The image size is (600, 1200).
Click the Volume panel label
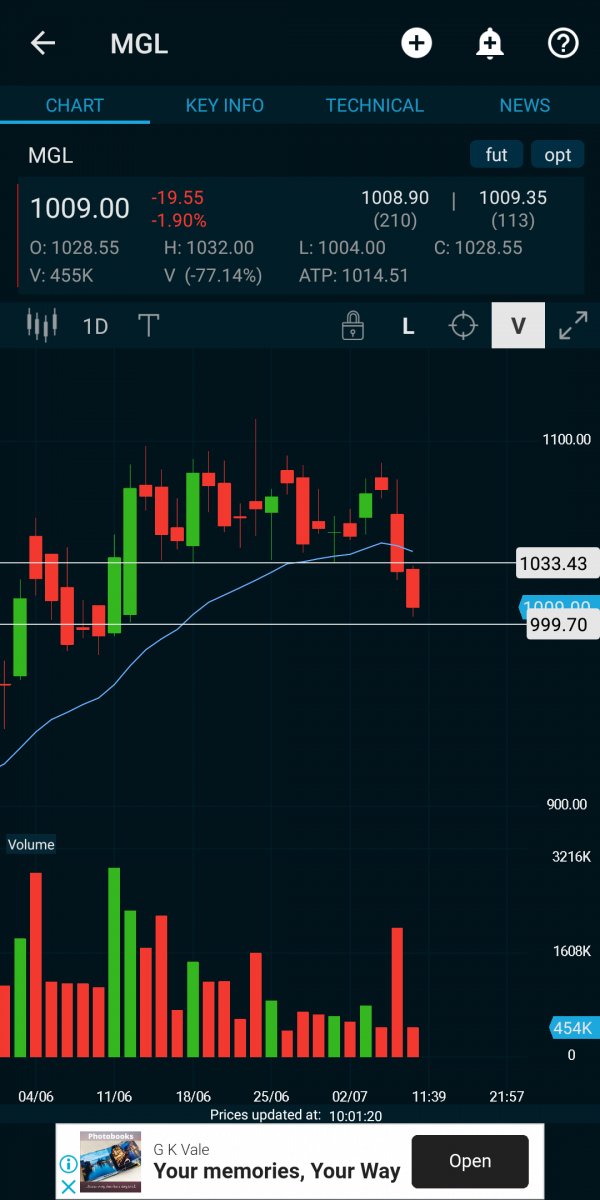point(31,845)
